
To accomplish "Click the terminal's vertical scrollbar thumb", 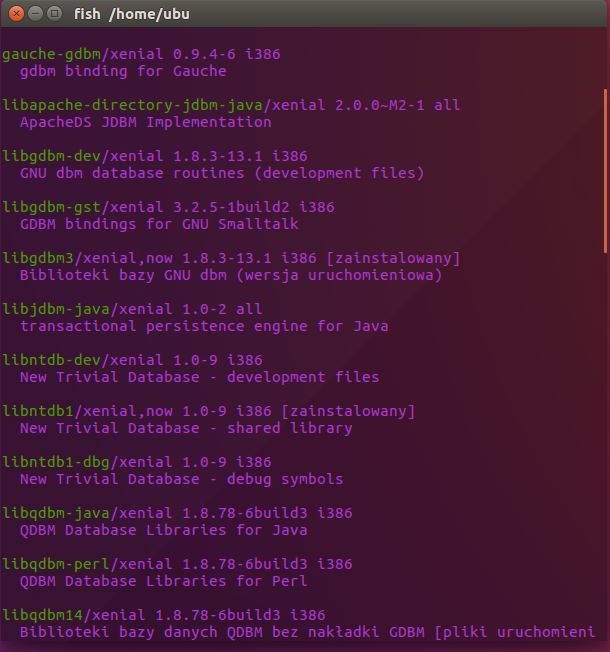I will click(606, 170).
